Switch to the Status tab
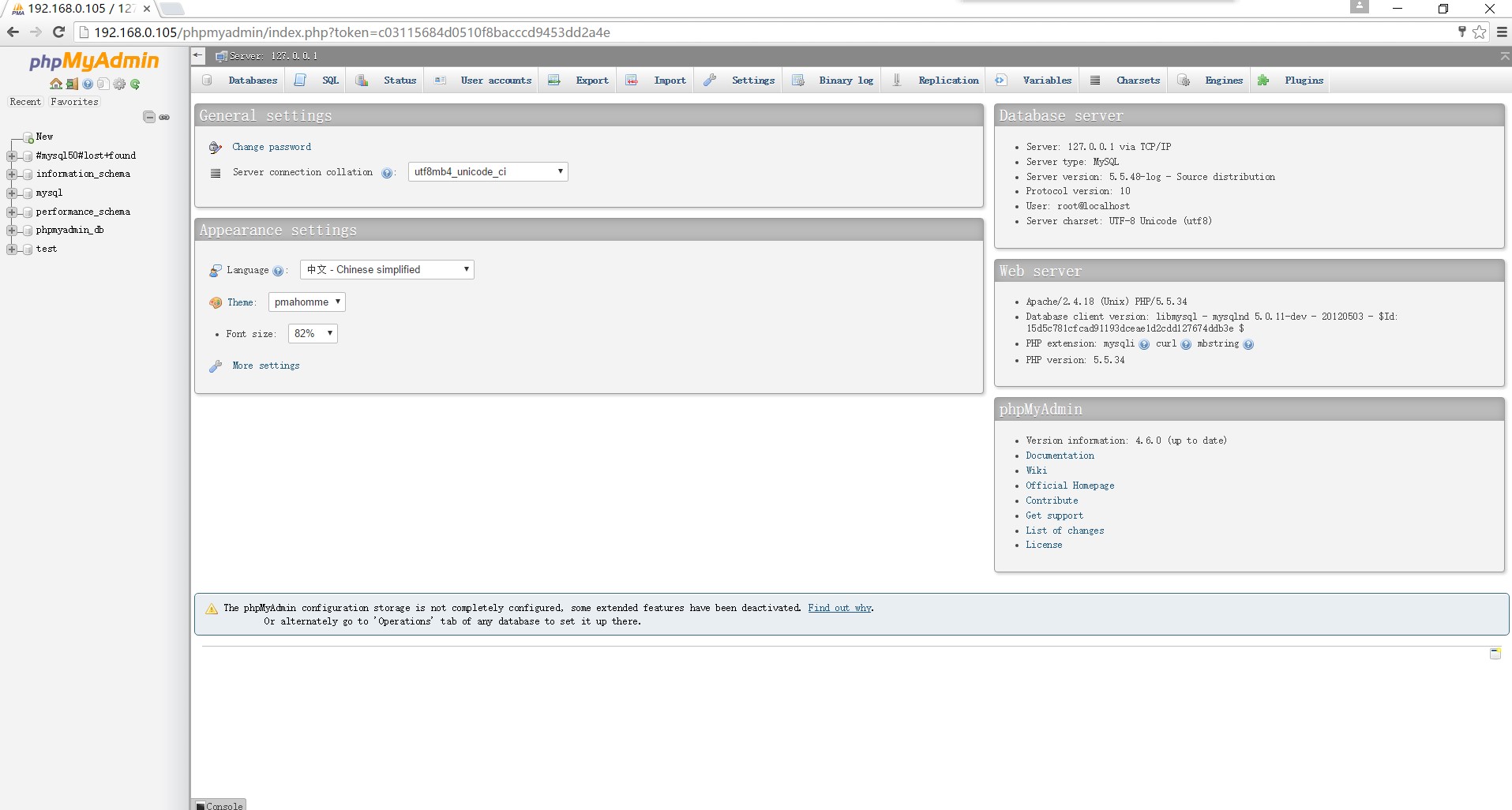 [386, 81]
